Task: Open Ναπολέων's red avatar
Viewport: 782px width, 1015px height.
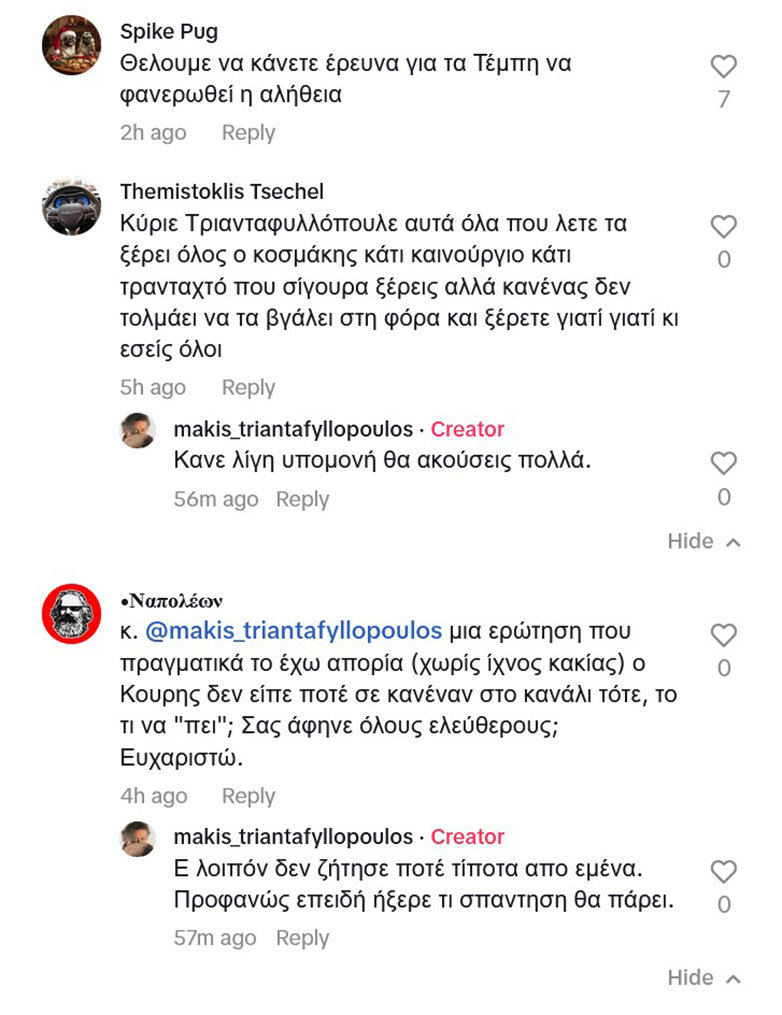Action: 72,613
